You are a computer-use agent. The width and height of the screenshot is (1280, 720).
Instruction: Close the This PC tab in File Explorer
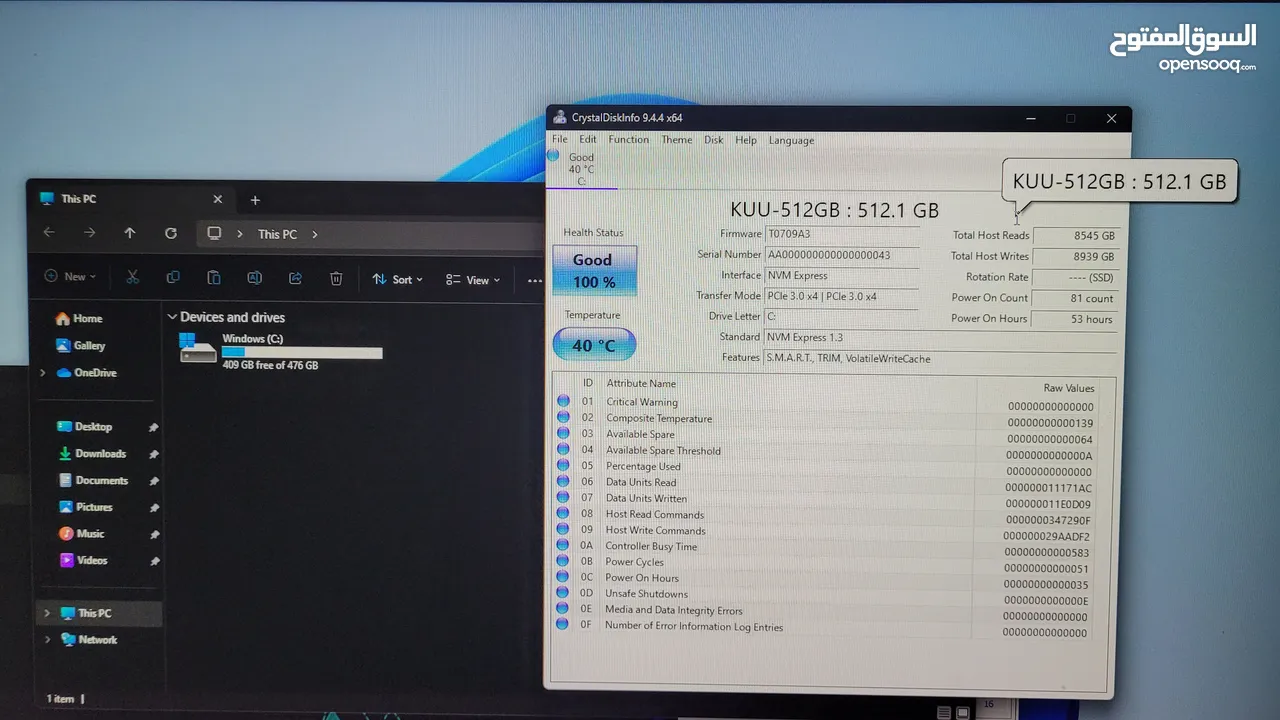[218, 199]
